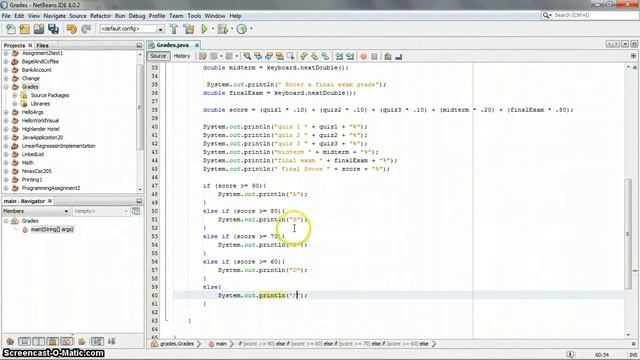
Task: Click the Profile Project toolbar icon
Action: (x=242, y=29)
